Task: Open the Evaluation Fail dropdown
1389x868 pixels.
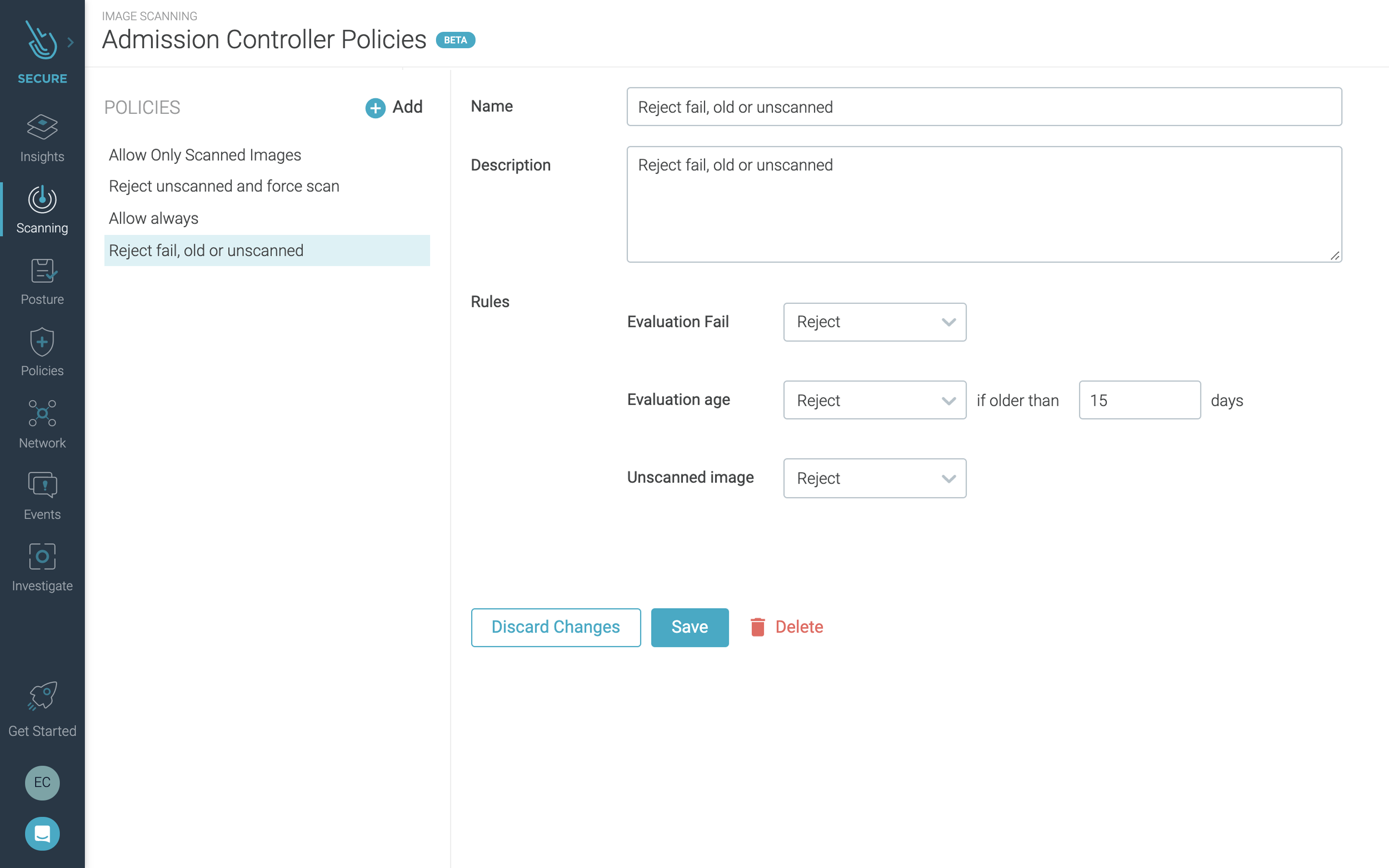Action: pyautogui.click(x=873, y=322)
